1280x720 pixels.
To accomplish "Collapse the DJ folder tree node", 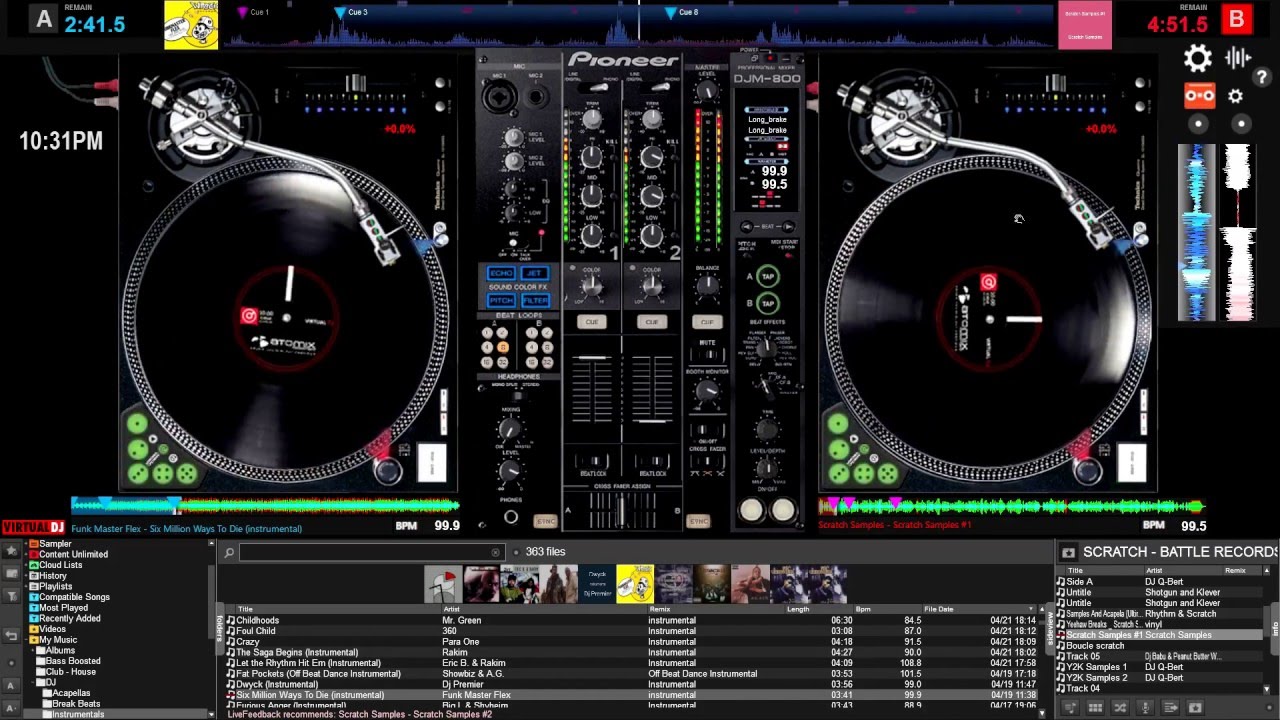I will [33, 682].
